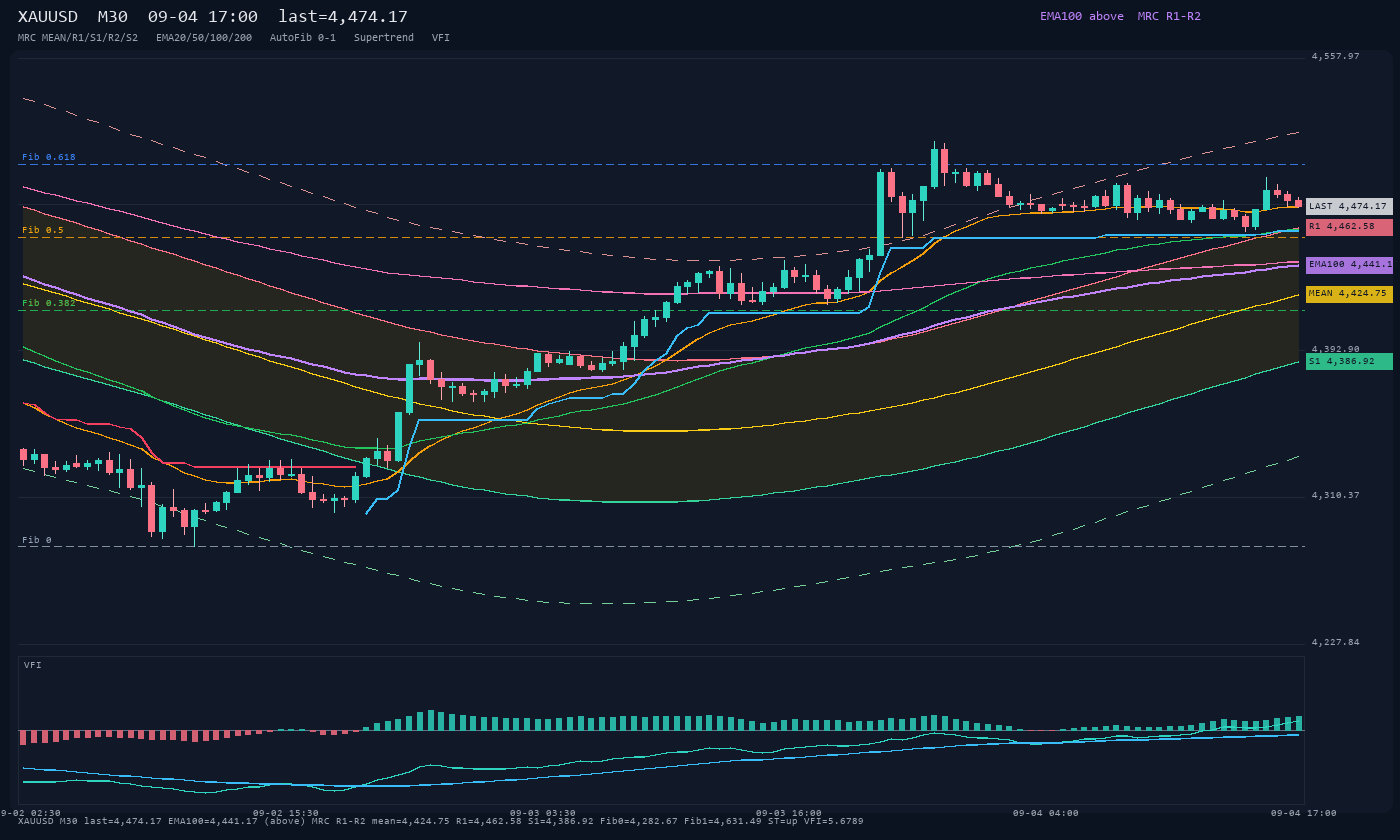Click the 09-04 17:00 time axis label
1400x840 pixels.
(1304, 813)
